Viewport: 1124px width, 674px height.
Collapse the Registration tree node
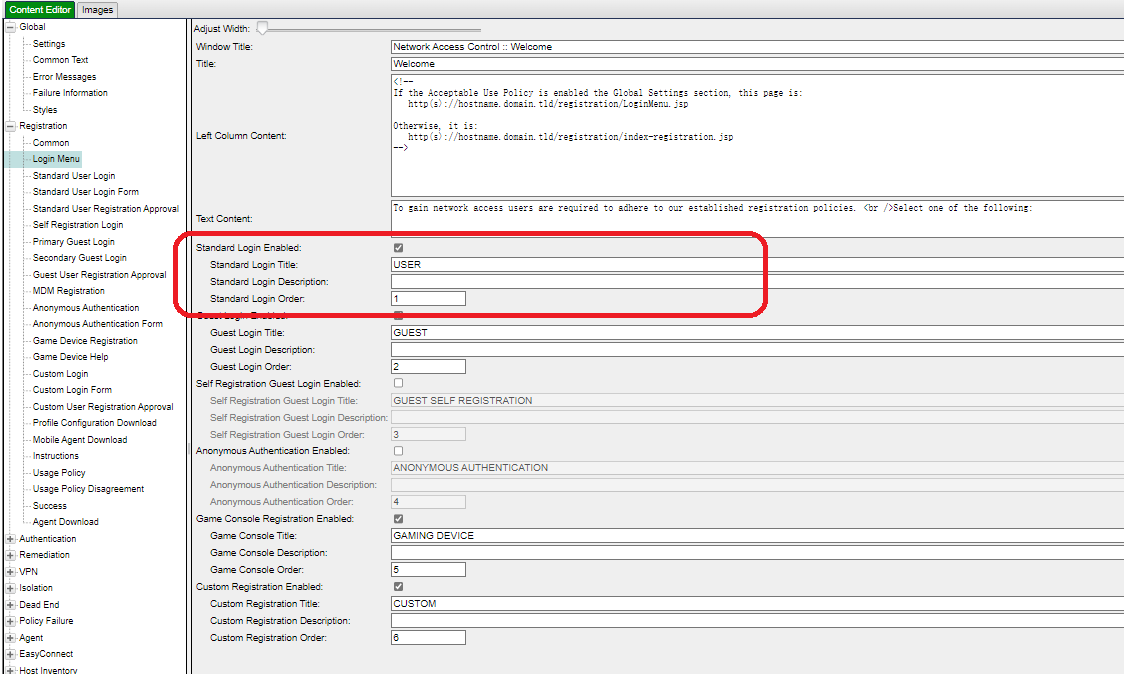click(7, 125)
